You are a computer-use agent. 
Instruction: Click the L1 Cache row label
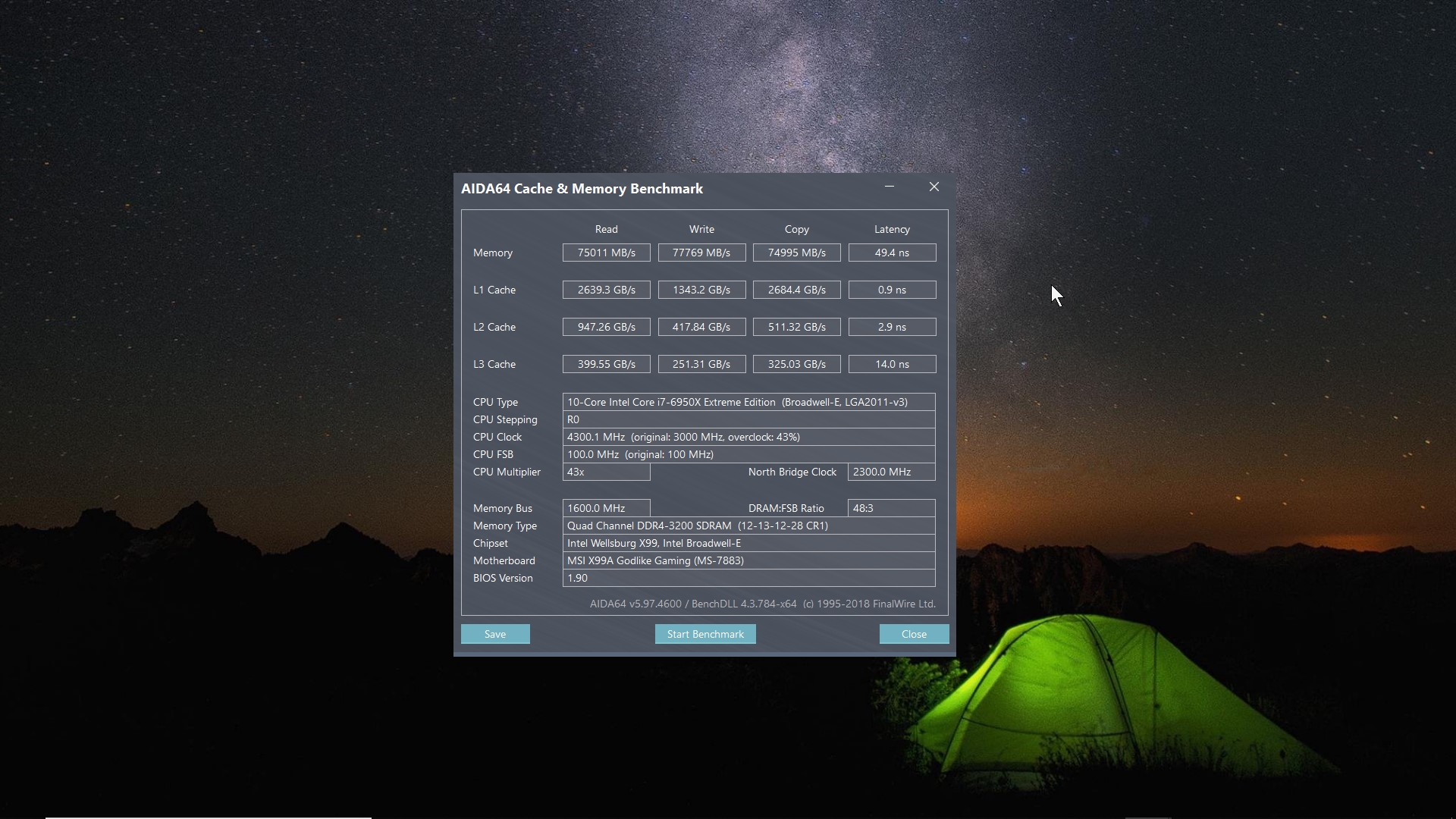[x=494, y=290]
